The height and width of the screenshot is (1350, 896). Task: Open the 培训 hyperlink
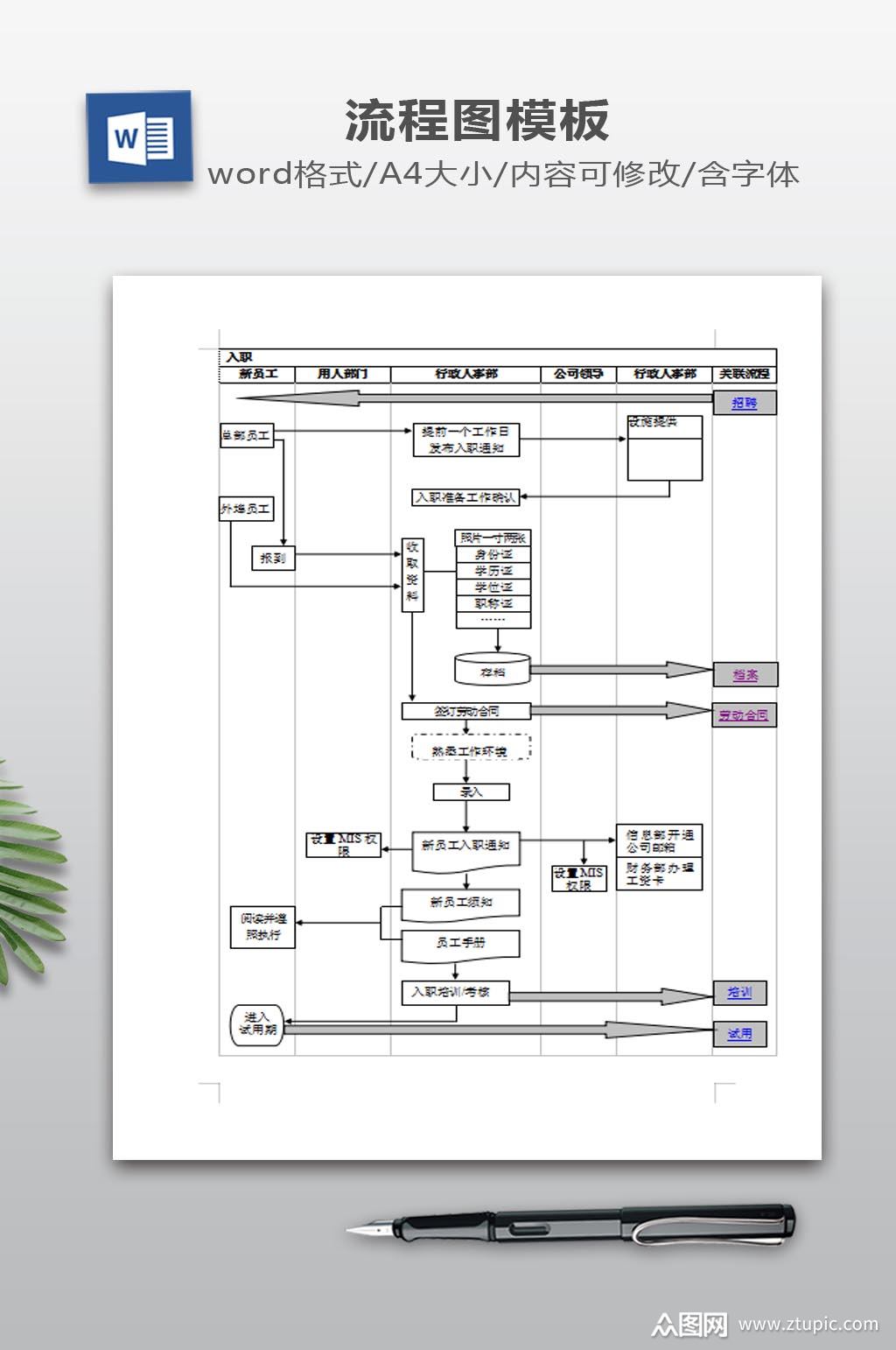point(739,993)
